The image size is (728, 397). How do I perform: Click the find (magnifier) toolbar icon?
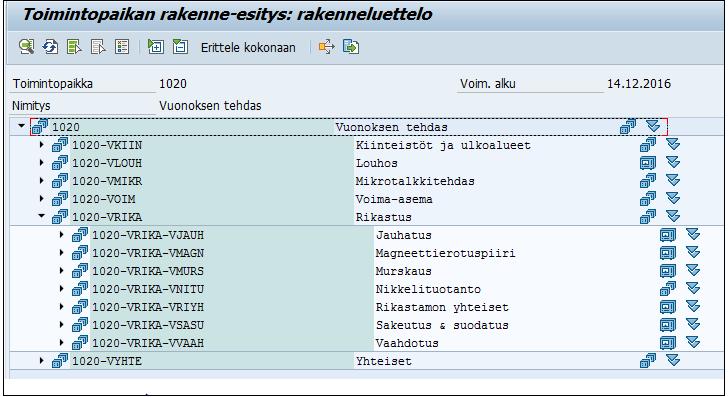point(26,47)
